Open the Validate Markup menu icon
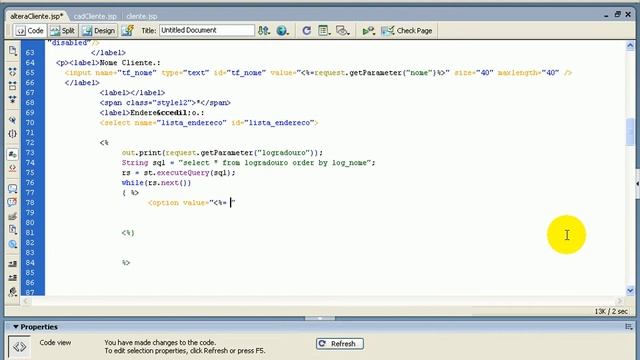This screenshot has width=640, height=360. coord(369,31)
